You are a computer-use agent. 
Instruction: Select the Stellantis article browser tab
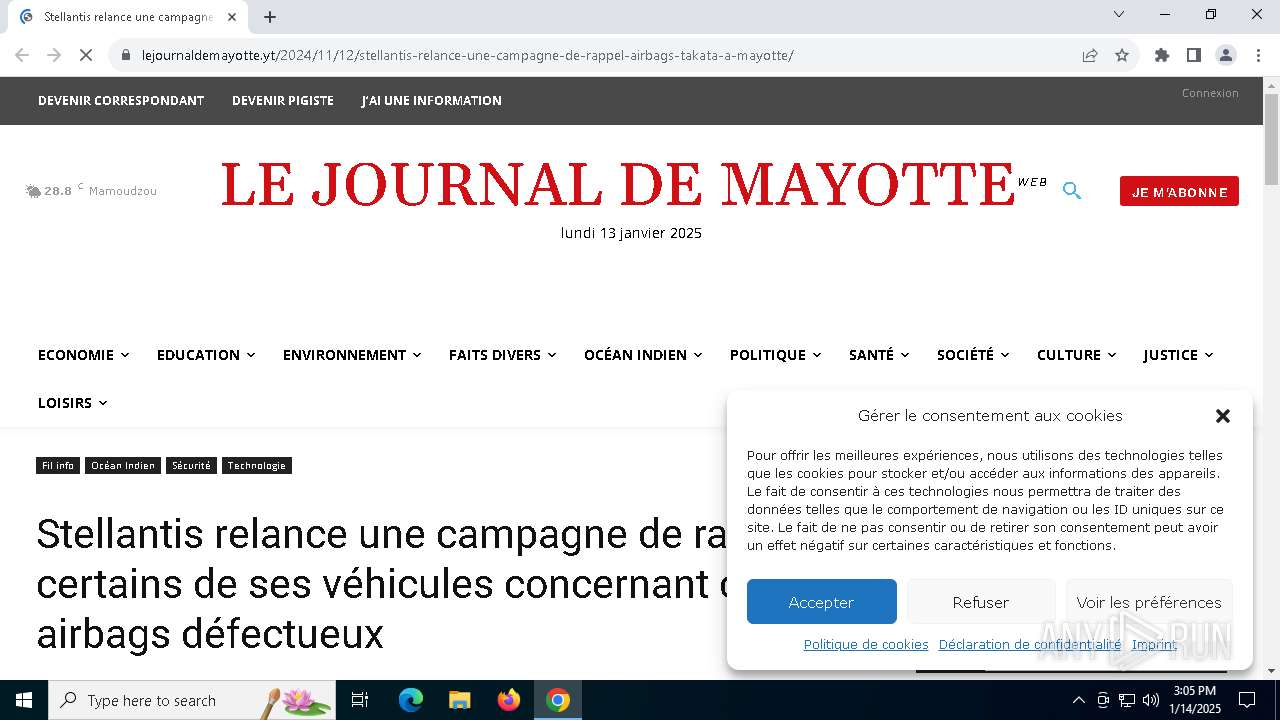pyautogui.click(x=128, y=17)
